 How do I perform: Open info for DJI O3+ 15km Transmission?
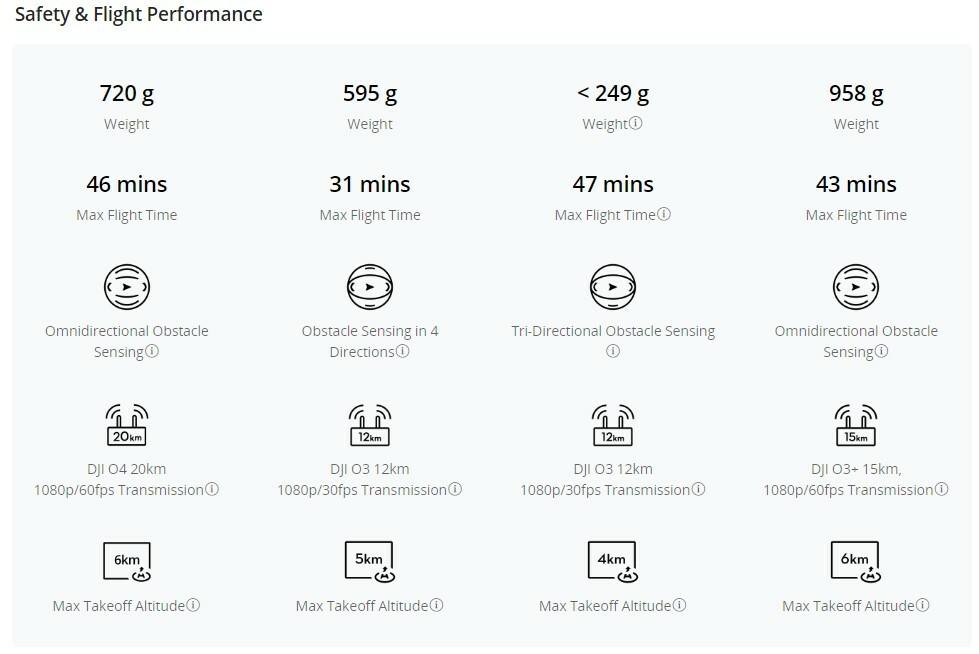point(941,489)
